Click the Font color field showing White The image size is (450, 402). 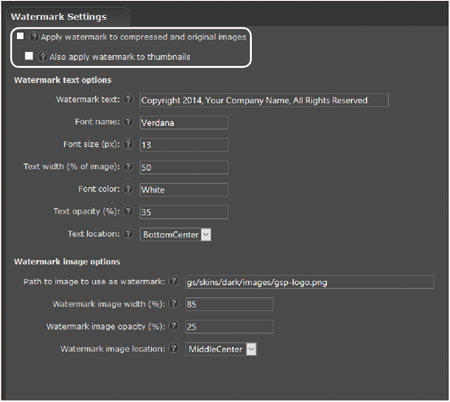click(x=184, y=190)
